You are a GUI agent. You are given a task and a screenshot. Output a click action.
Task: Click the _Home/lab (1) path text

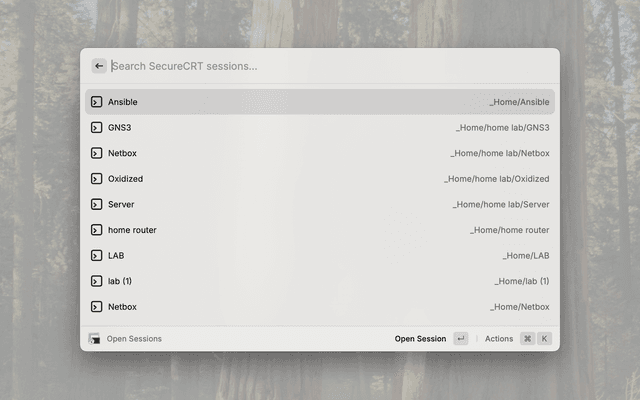522,281
